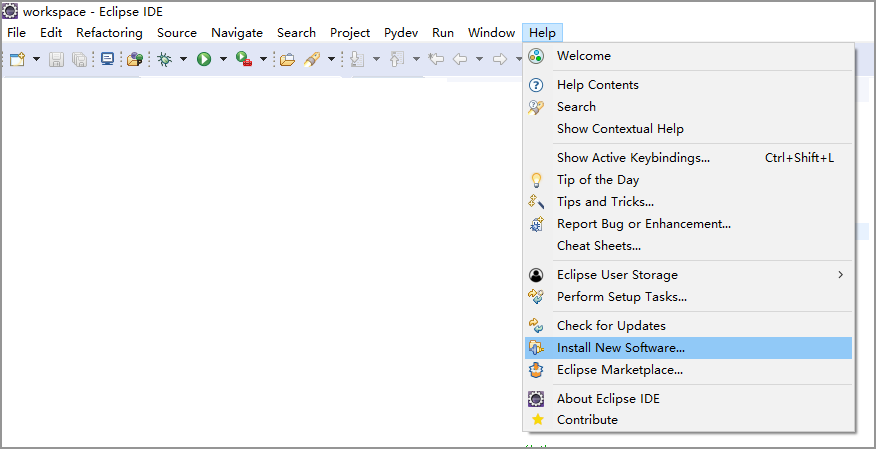Select About Eclipse IDE

(688, 399)
